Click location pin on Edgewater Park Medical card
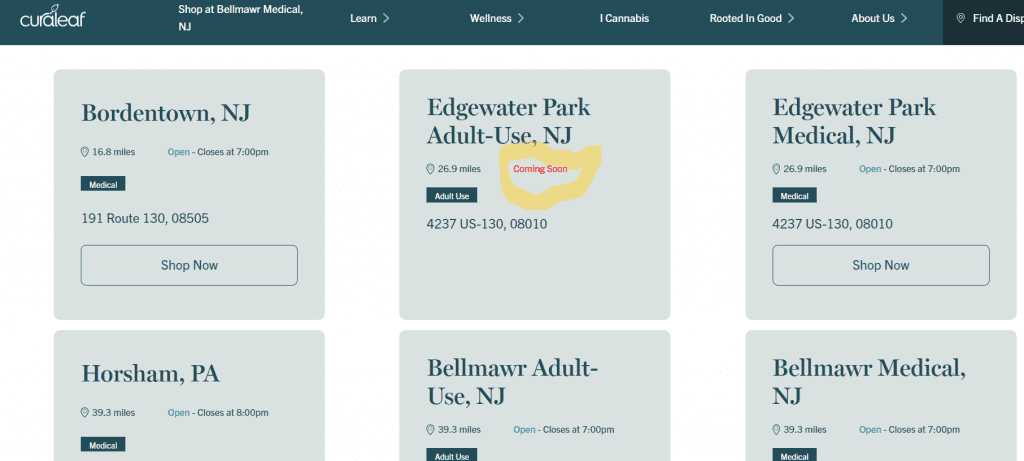 (x=776, y=169)
